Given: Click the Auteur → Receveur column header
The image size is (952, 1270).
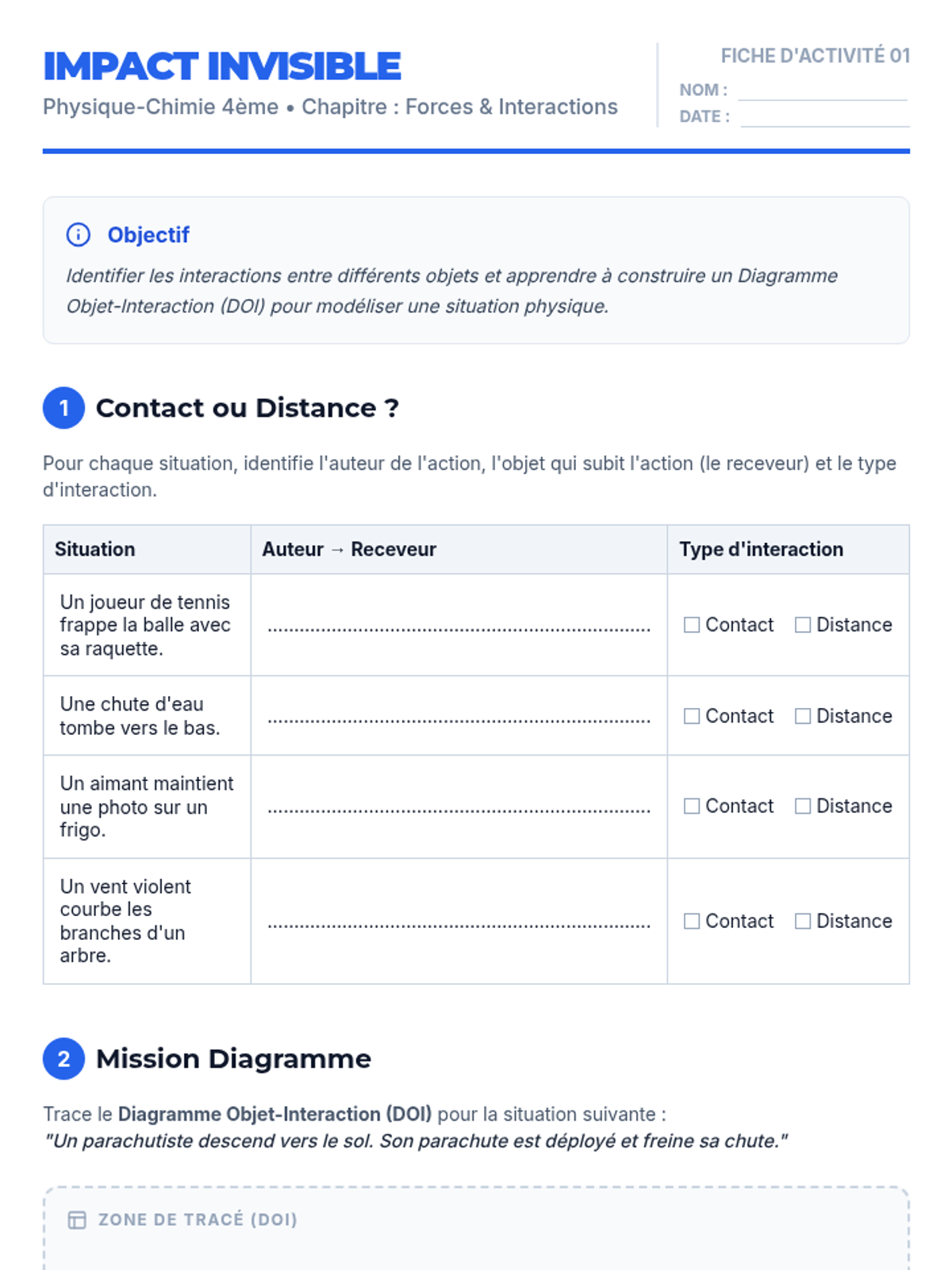Looking at the screenshot, I should 349,549.
